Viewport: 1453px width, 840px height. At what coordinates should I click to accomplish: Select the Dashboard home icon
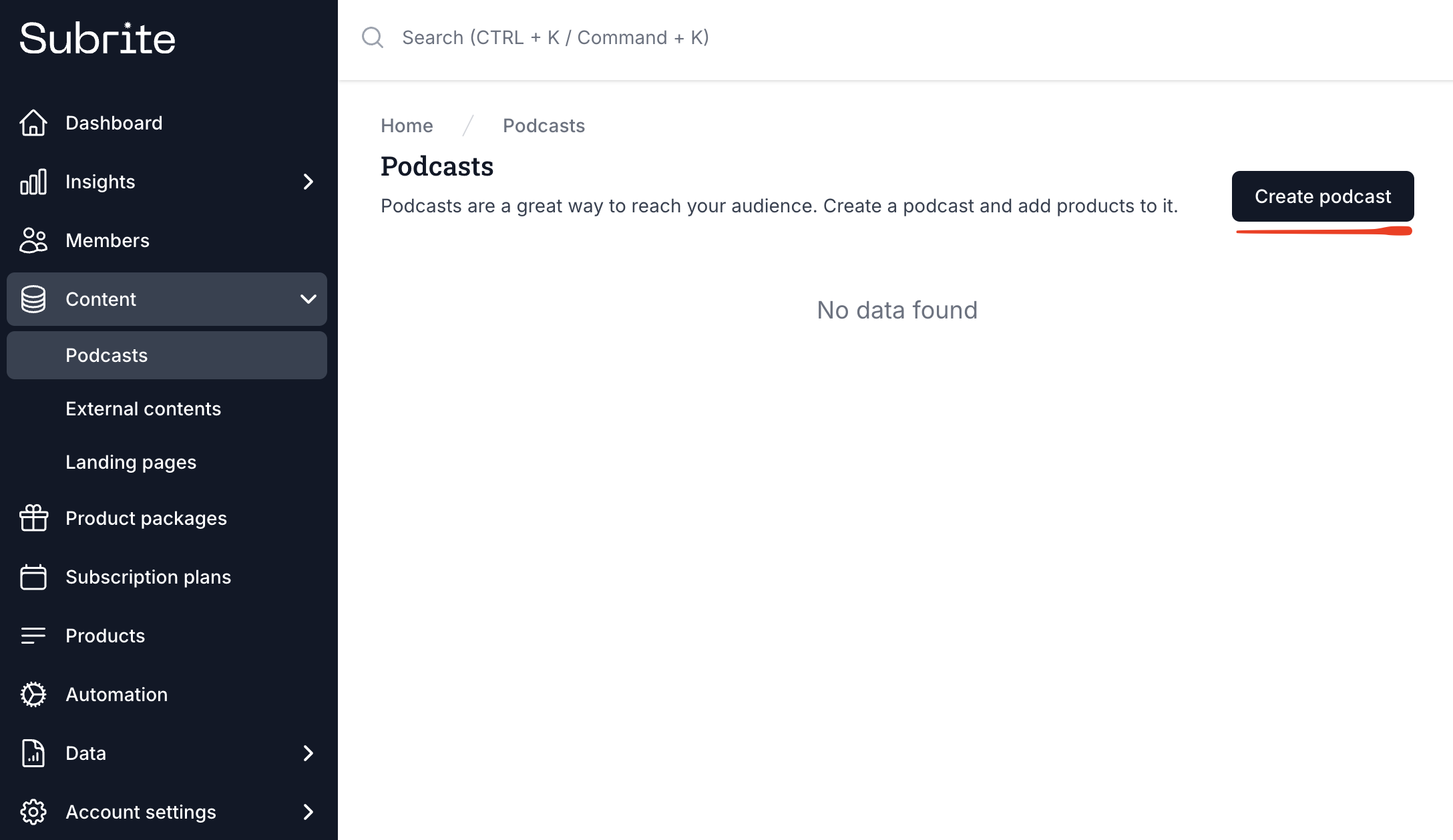[33, 123]
